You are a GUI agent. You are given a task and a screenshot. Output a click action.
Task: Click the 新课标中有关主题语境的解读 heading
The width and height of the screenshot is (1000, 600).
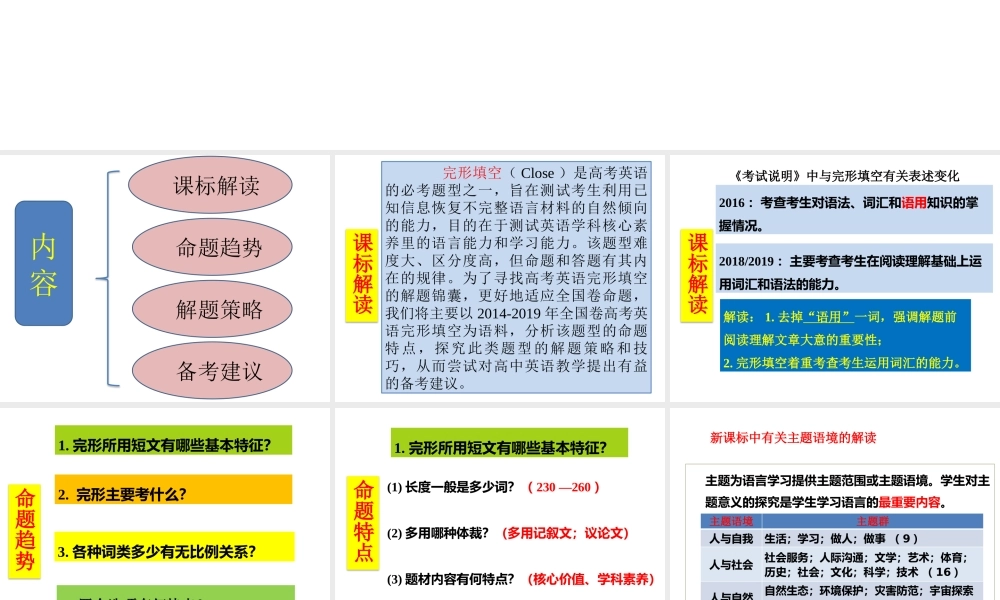pos(793,437)
